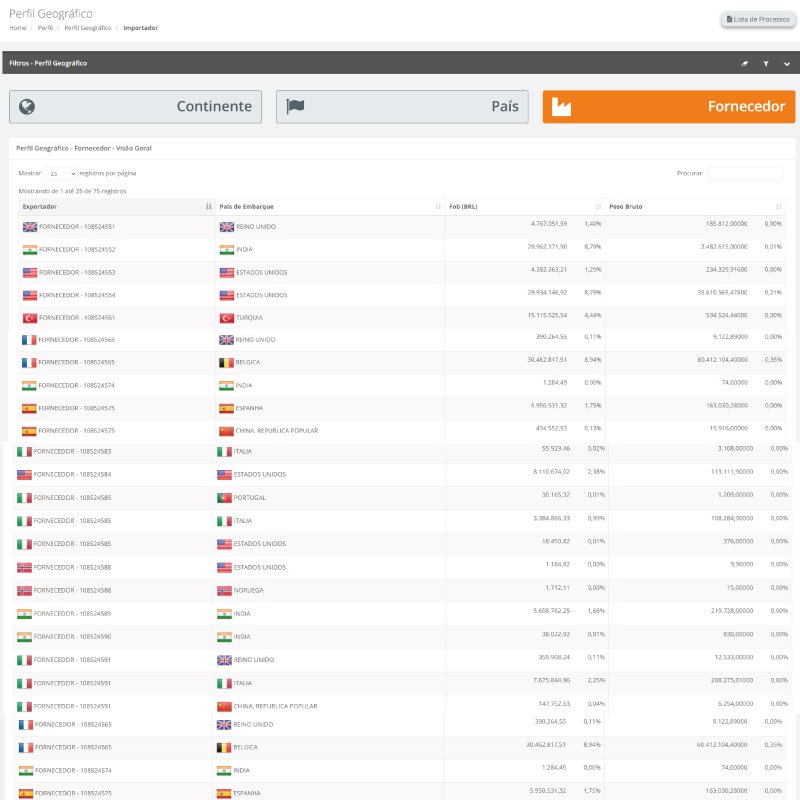
Task: Click the funnel filter icon in the Filtros bar
Action: pyautogui.click(x=766, y=63)
